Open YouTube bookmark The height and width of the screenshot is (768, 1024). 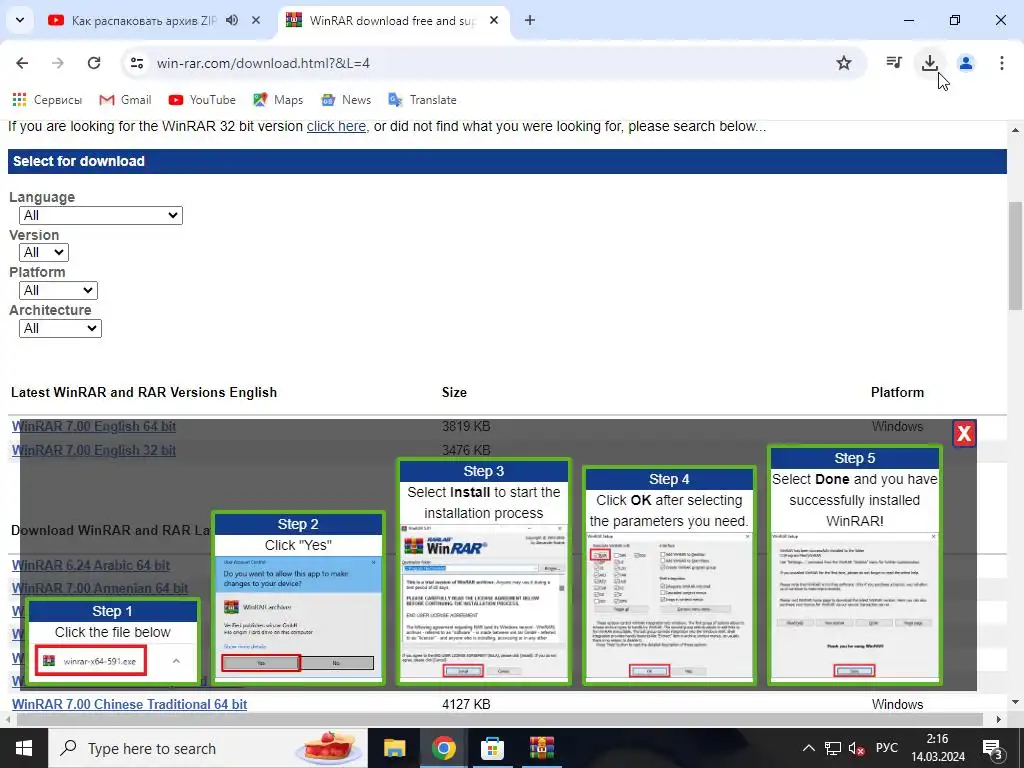tap(202, 100)
